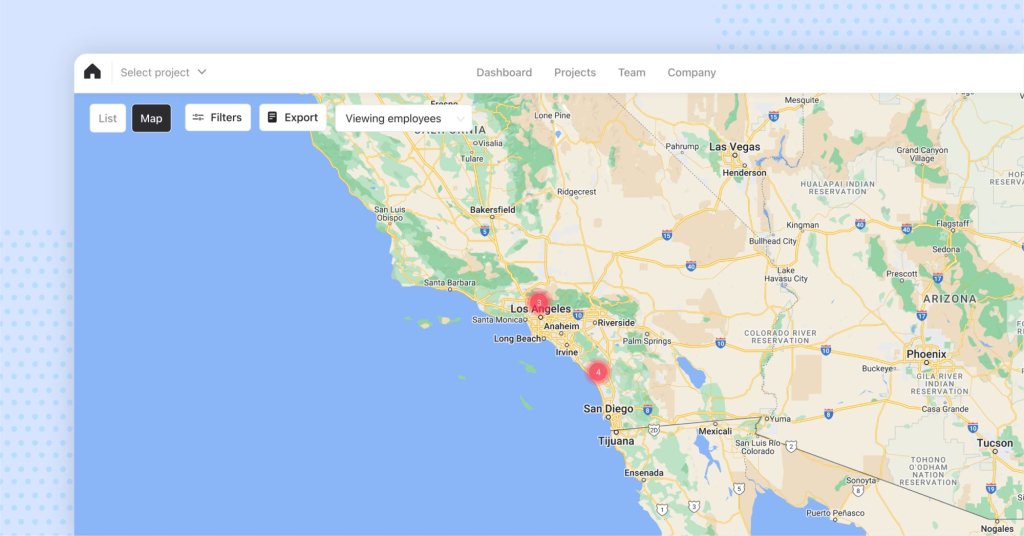Click the Puerto Peñasco label
This screenshot has height=536, width=1024.
tap(835, 513)
